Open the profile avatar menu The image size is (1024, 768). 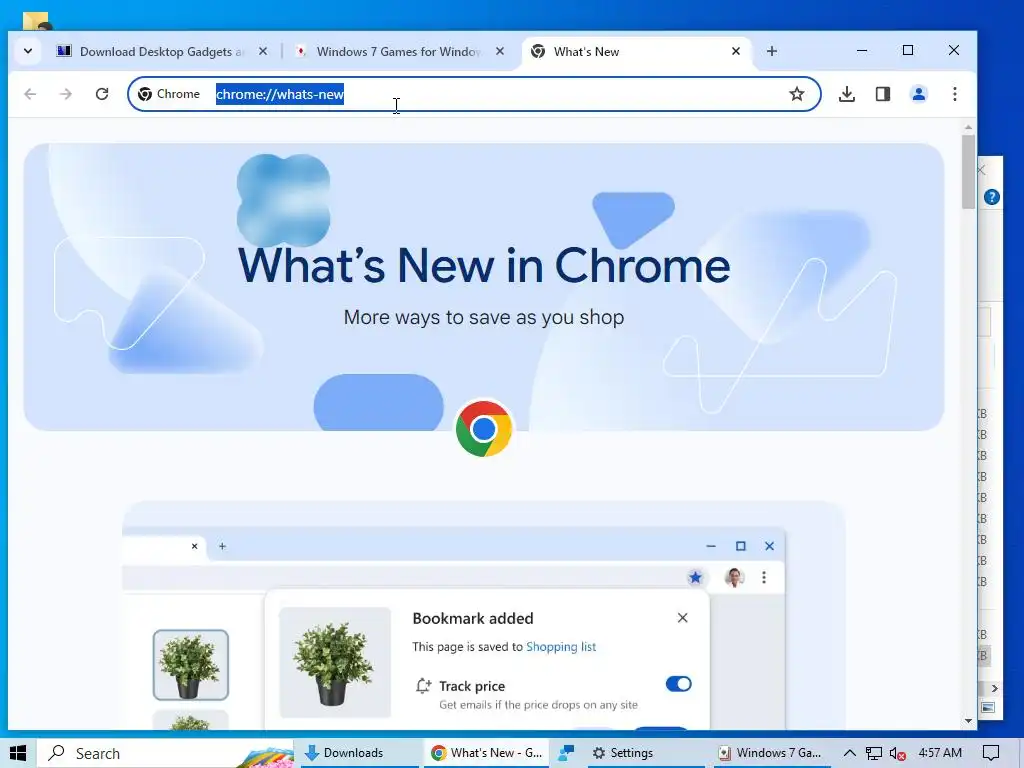[x=919, y=94]
